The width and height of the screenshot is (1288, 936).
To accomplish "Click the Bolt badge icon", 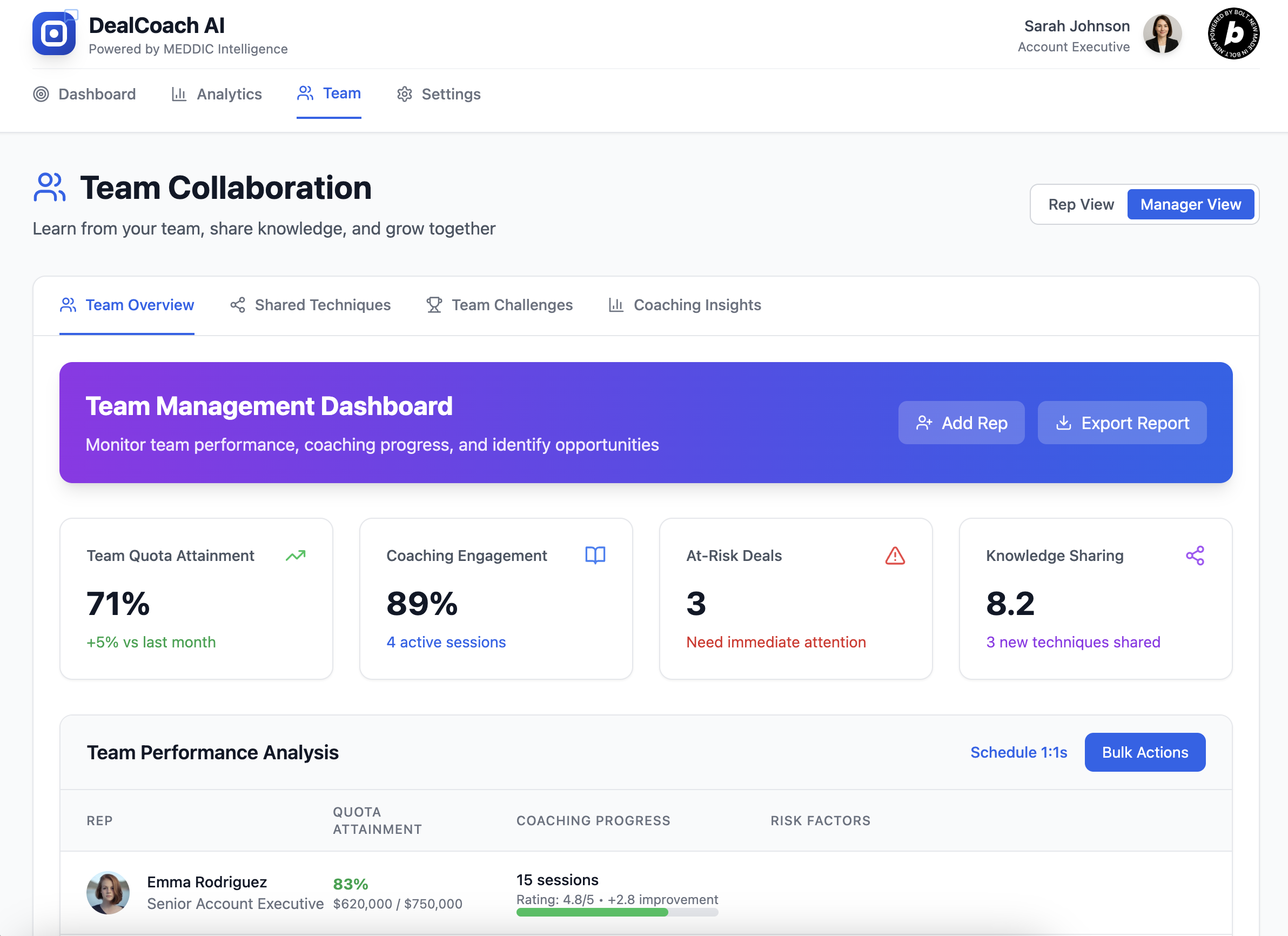I will click(1233, 34).
